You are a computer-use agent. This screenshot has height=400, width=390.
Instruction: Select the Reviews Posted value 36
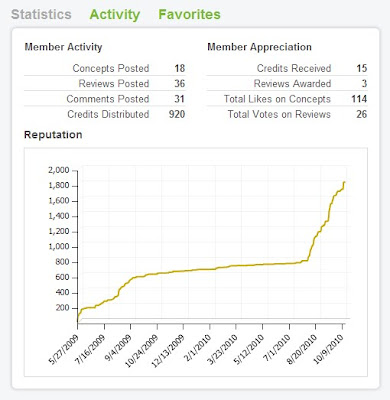point(179,84)
